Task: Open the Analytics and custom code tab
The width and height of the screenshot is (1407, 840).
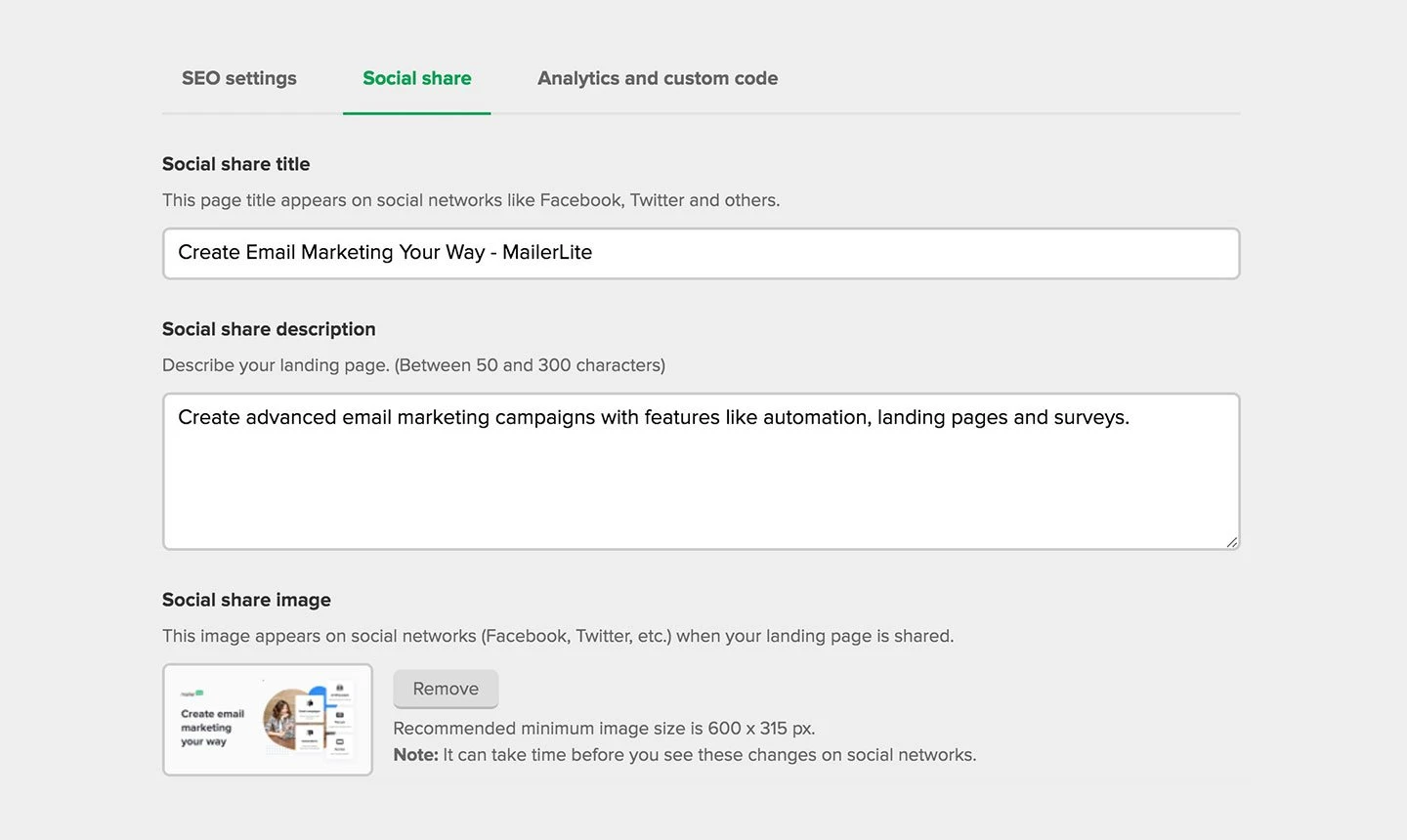Action: 657,78
